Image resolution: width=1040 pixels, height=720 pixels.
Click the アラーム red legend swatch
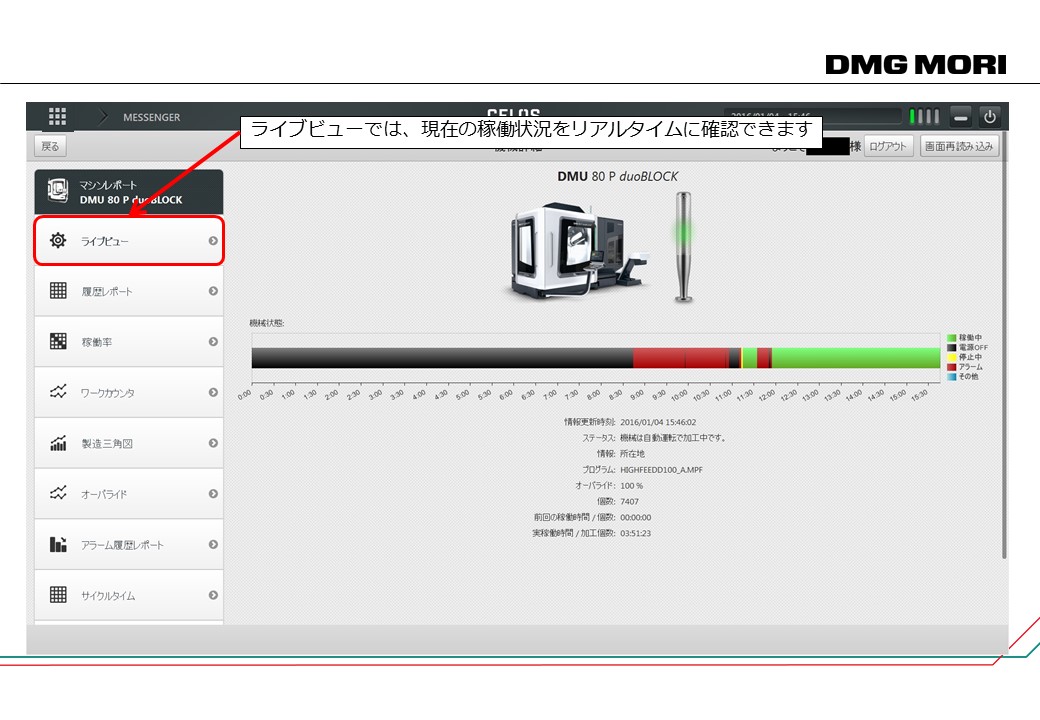point(952,367)
